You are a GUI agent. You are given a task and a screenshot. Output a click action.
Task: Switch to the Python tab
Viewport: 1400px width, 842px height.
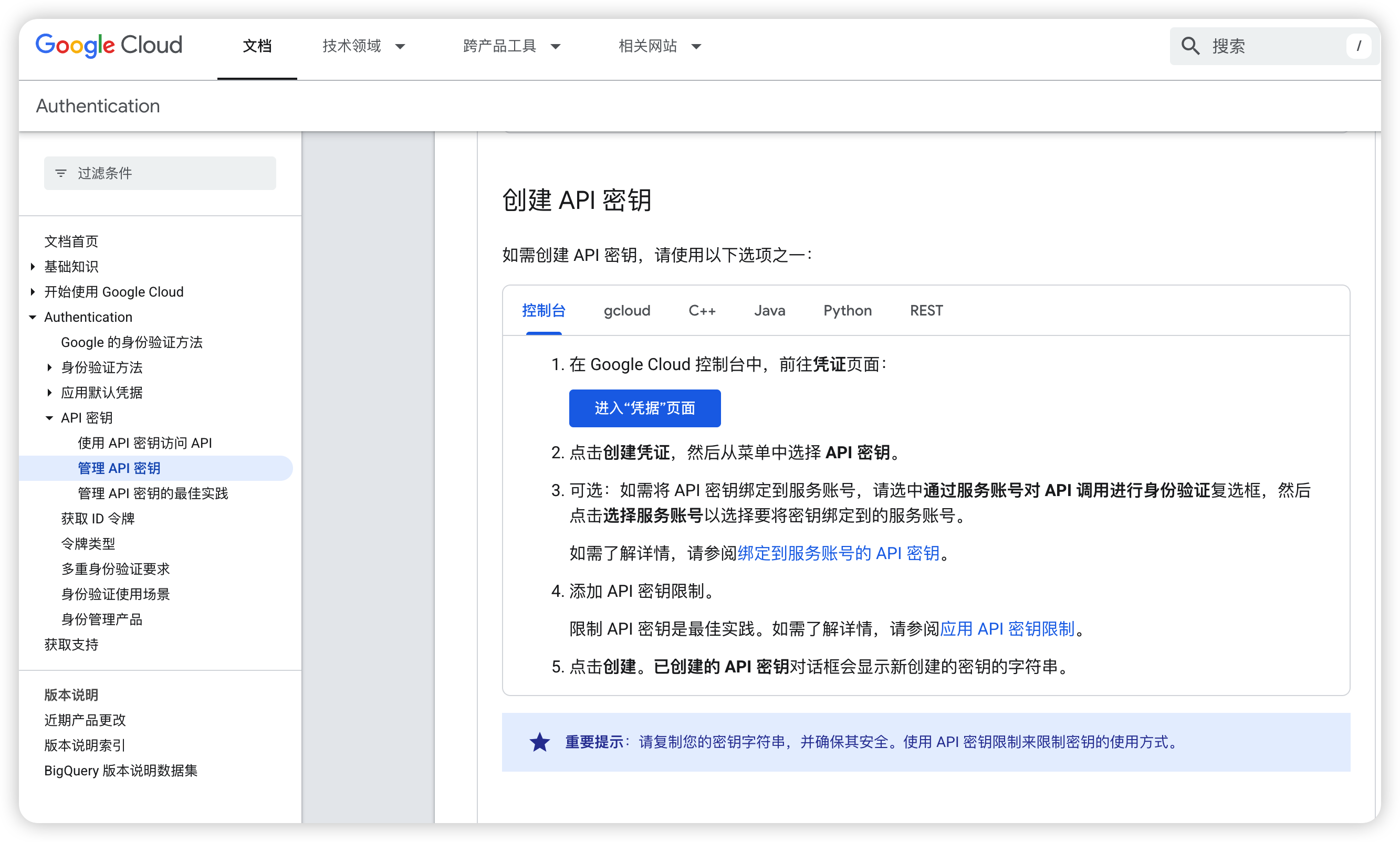pos(847,310)
